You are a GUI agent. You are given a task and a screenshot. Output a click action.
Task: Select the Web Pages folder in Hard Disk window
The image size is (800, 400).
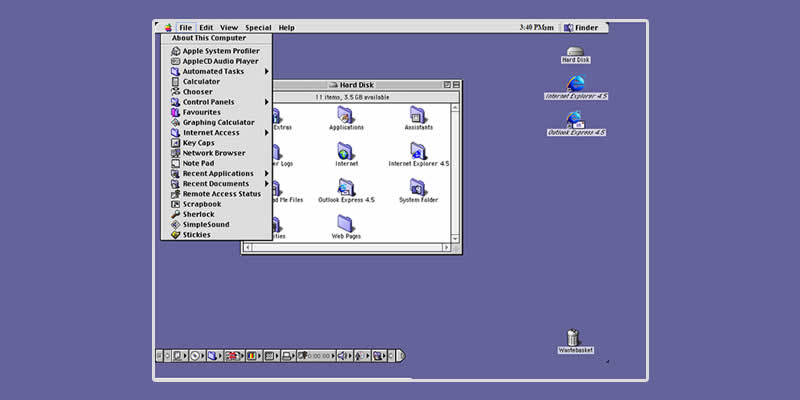pyautogui.click(x=346, y=227)
